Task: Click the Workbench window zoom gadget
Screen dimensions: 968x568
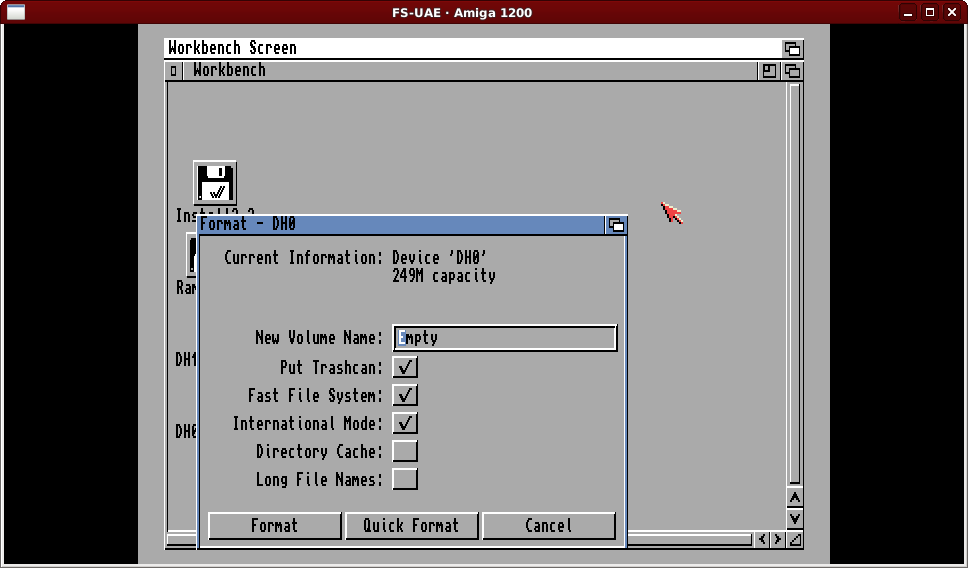Action: point(769,71)
